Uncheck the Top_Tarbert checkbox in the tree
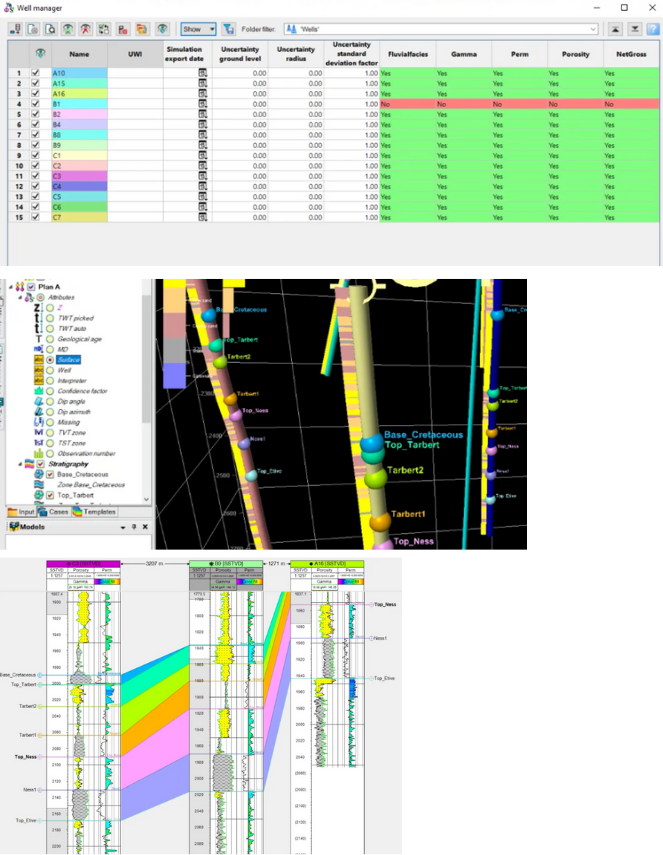Screen dimensions: 663x855 tap(50, 495)
